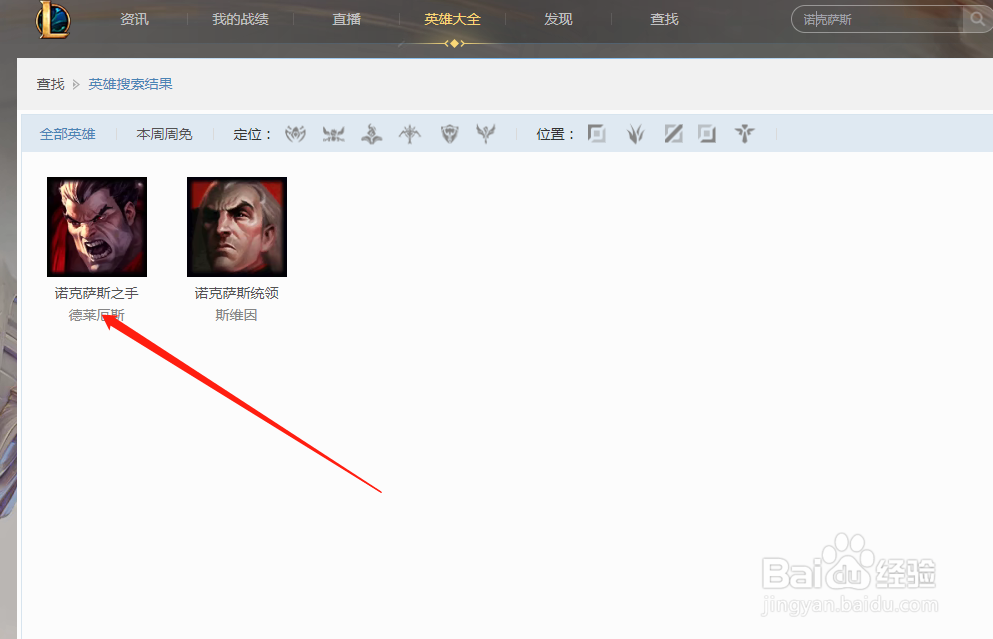Click the 诺克萨斯 search input field

tap(877, 20)
